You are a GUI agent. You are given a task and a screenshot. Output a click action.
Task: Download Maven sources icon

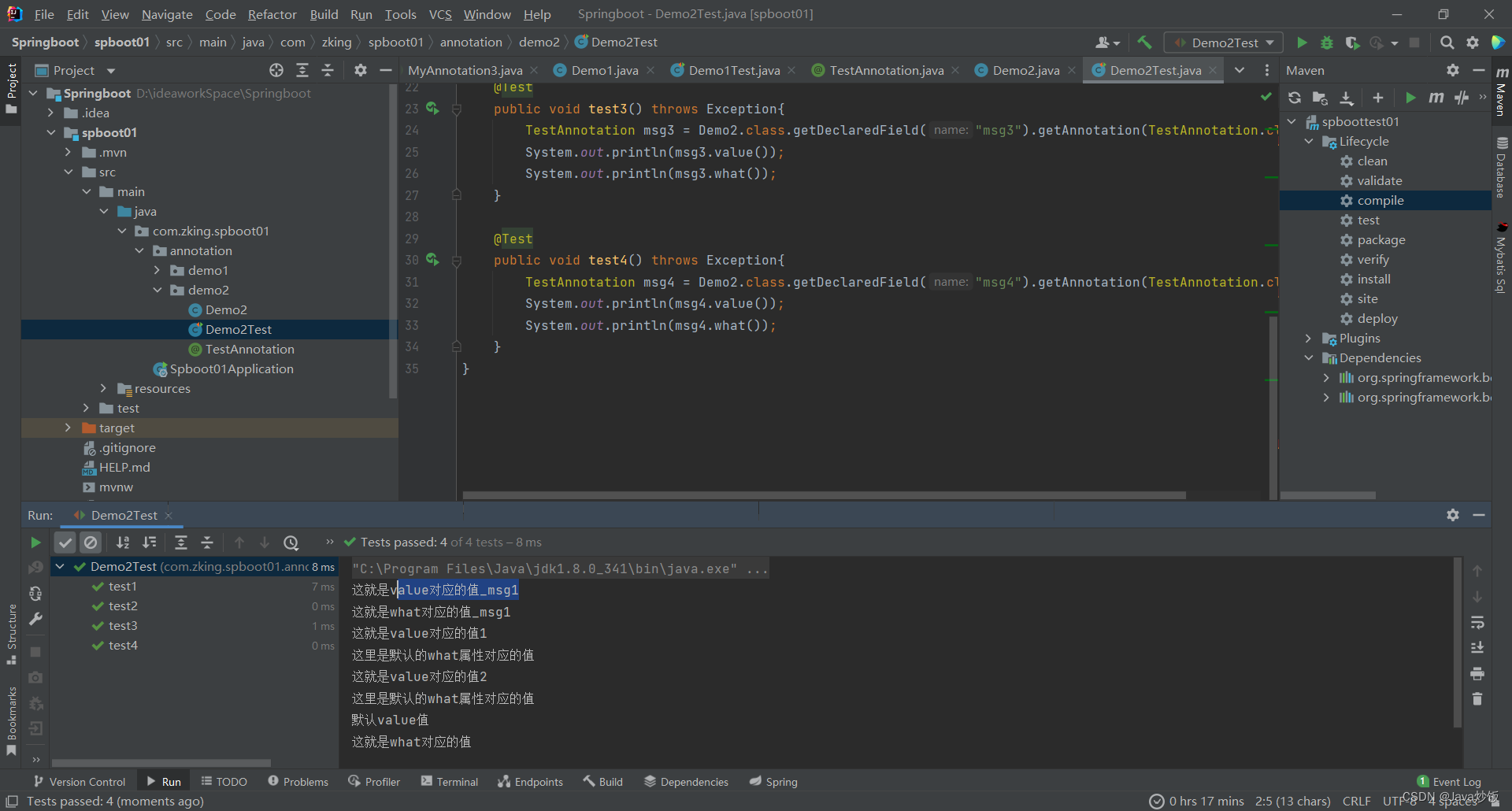[1347, 98]
